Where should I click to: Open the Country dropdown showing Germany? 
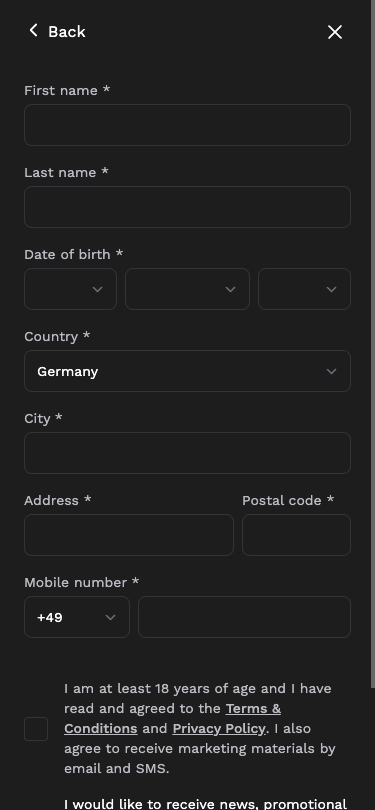(188, 371)
